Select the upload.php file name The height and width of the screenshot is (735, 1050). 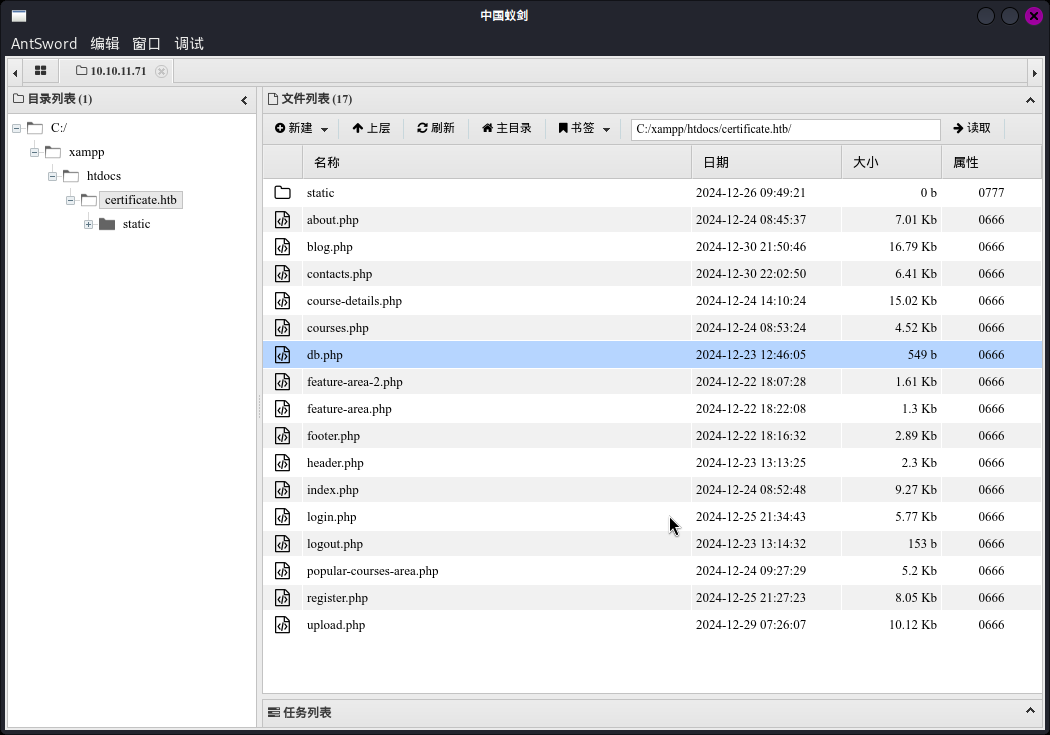[336, 625]
